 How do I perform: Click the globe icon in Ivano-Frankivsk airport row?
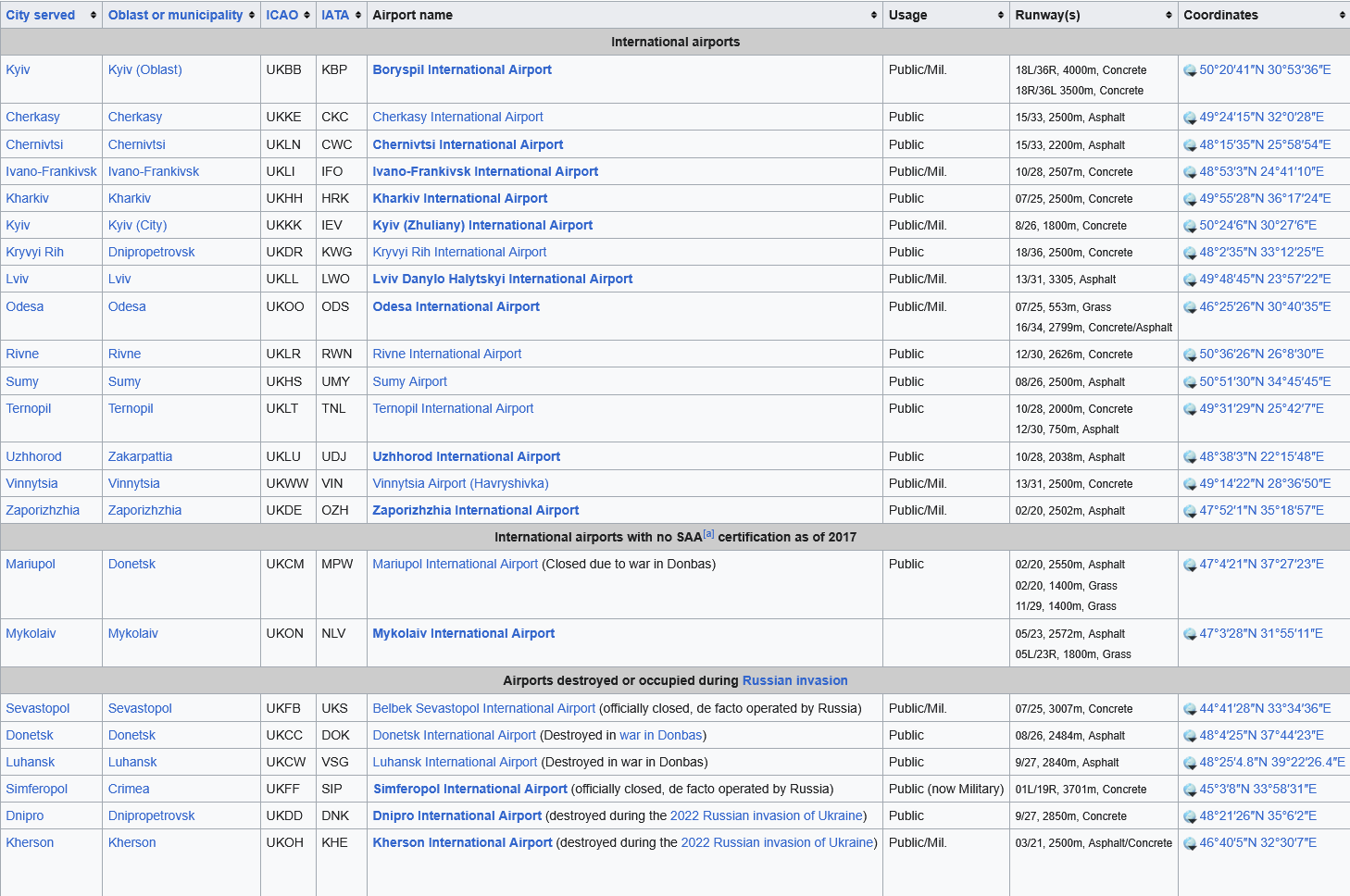(x=1191, y=172)
